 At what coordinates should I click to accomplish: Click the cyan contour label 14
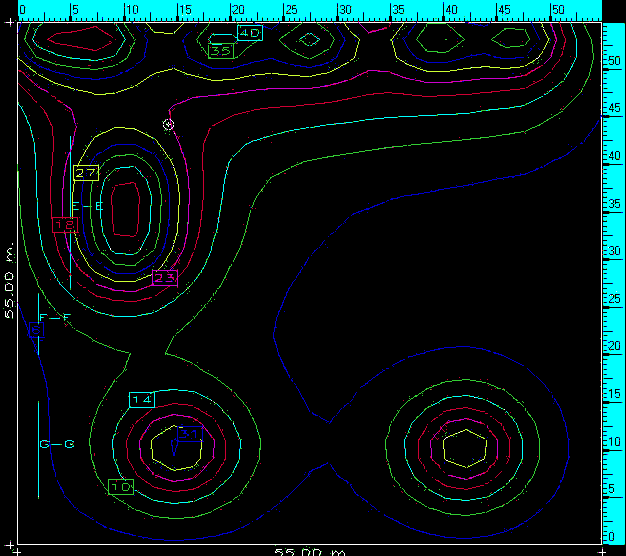(x=142, y=400)
